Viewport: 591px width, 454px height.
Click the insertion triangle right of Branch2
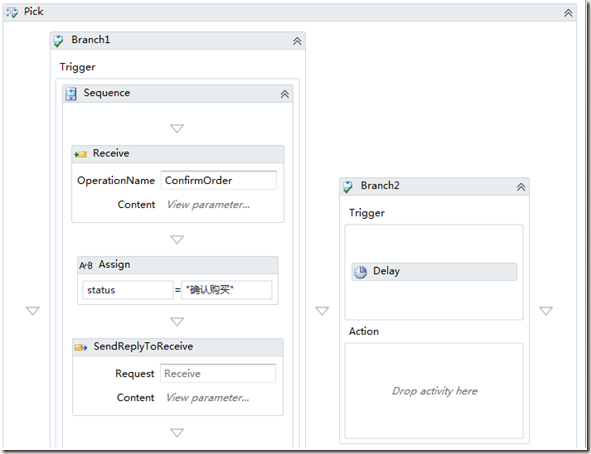[546, 311]
